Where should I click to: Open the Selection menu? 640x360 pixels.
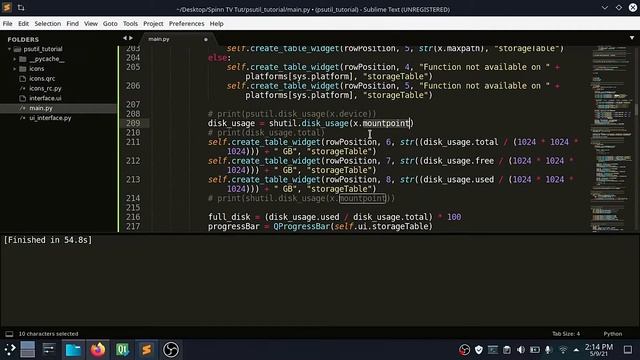48,24
